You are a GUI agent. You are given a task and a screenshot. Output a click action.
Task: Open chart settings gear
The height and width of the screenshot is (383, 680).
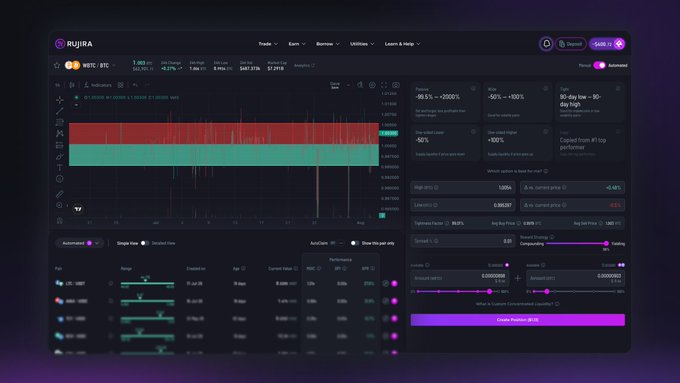[x=372, y=85]
